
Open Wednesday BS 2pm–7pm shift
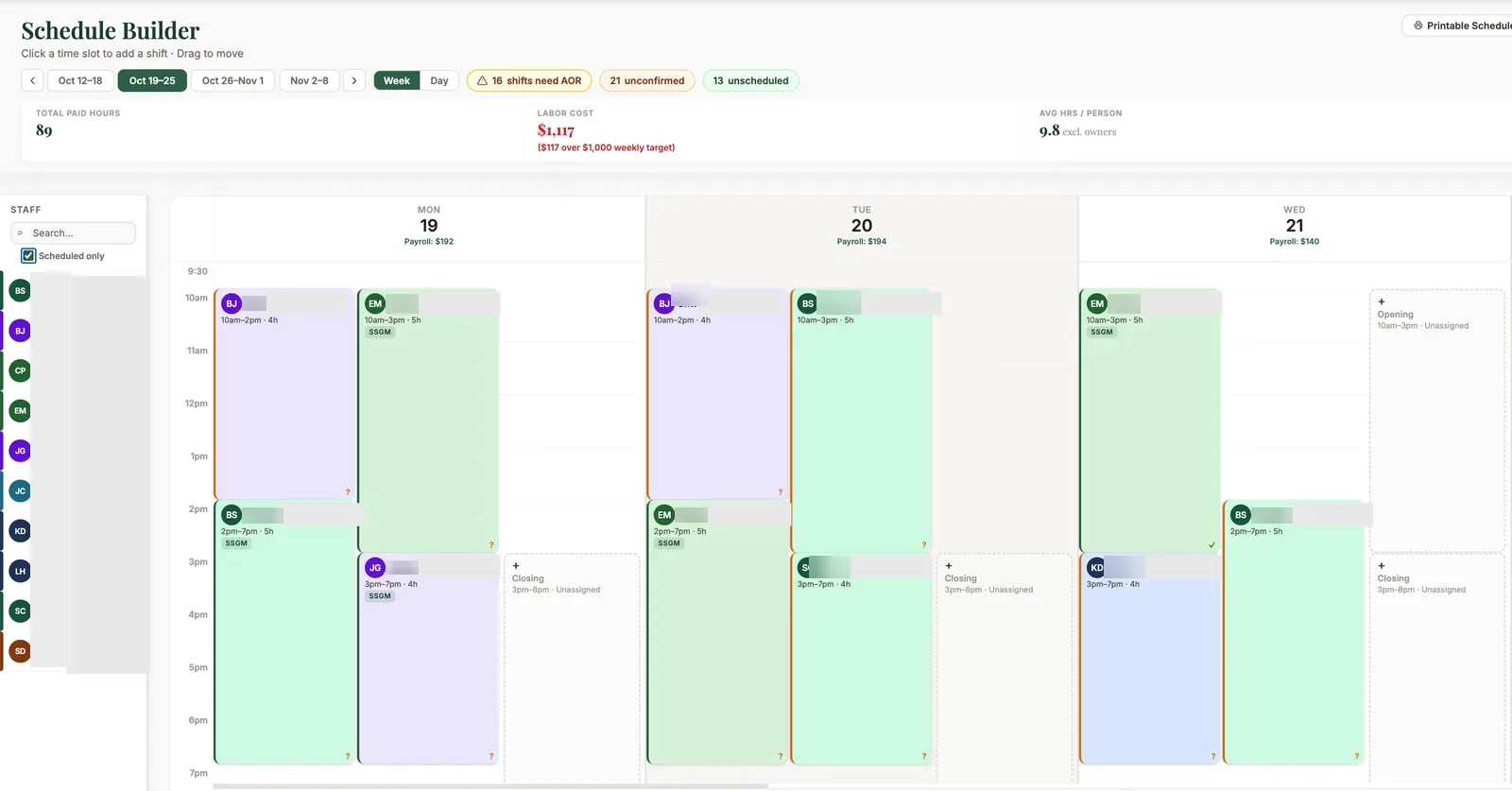[x=1294, y=632]
